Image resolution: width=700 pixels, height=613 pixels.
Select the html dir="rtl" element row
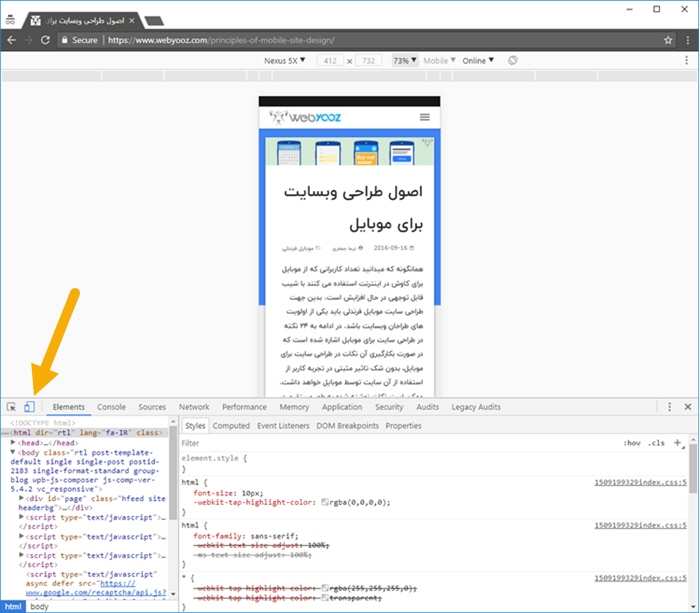(85, 432)
